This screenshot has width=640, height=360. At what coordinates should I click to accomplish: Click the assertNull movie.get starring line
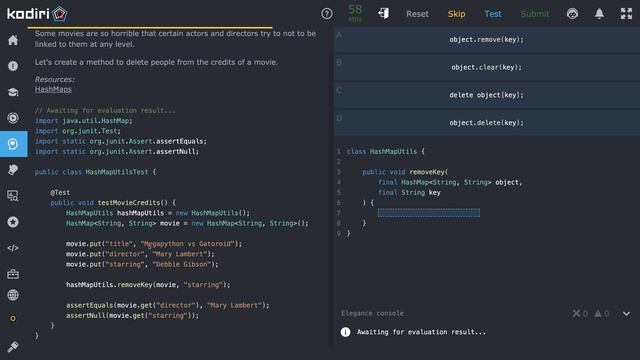coord(132,316)
